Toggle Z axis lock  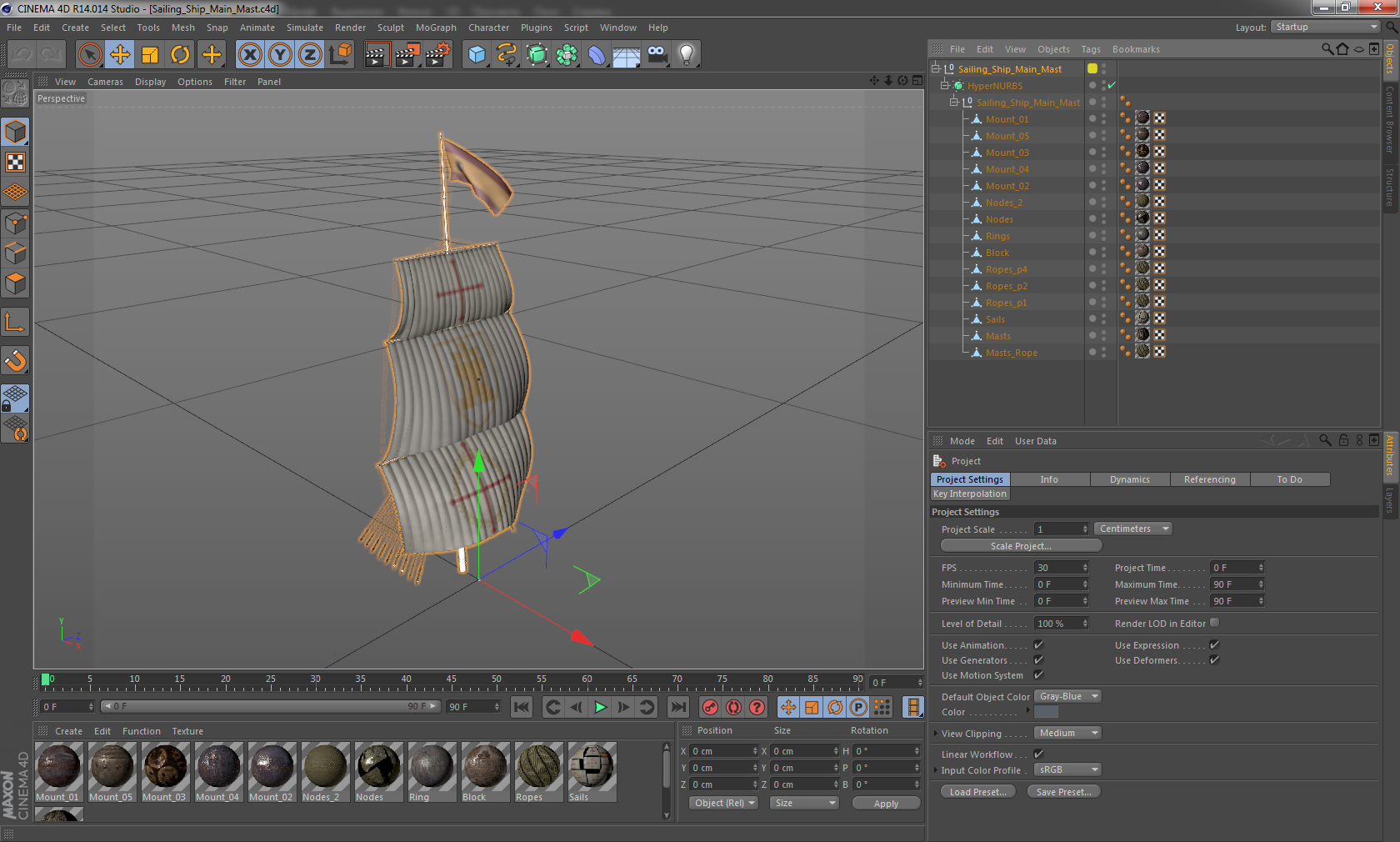[310, 55]
